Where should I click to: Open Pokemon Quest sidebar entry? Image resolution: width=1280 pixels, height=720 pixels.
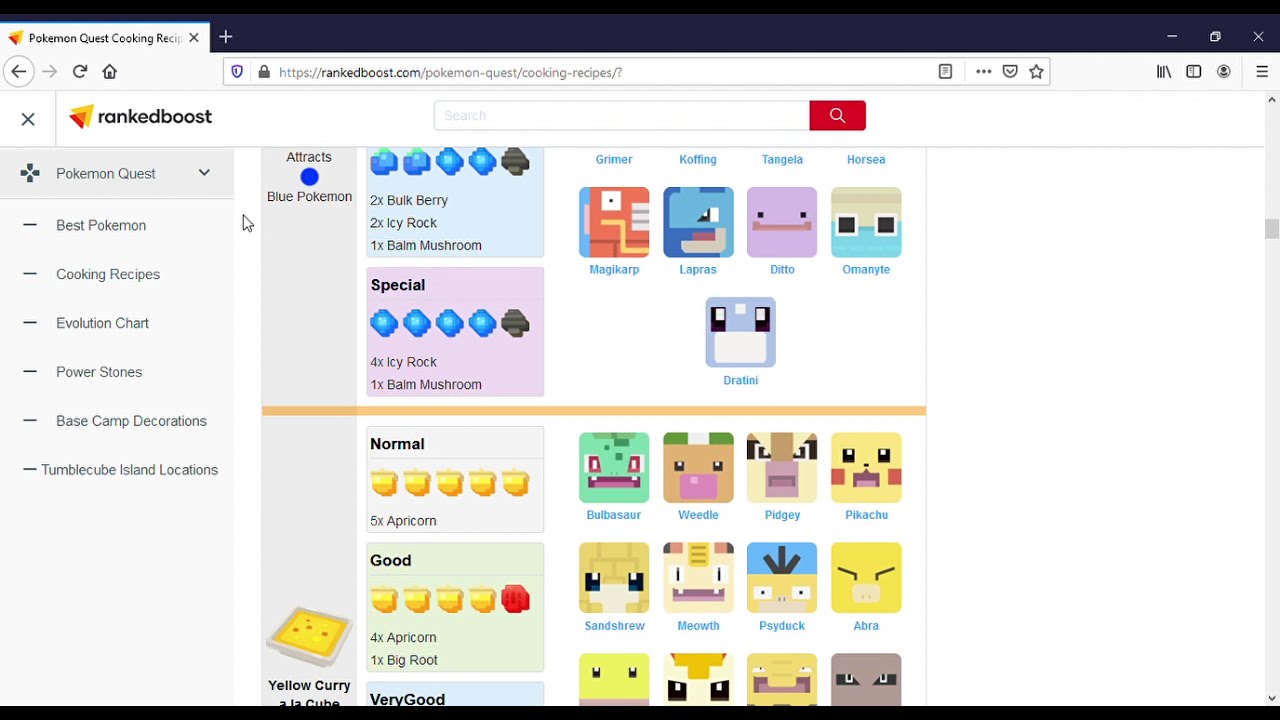click(x=106, y=174)
